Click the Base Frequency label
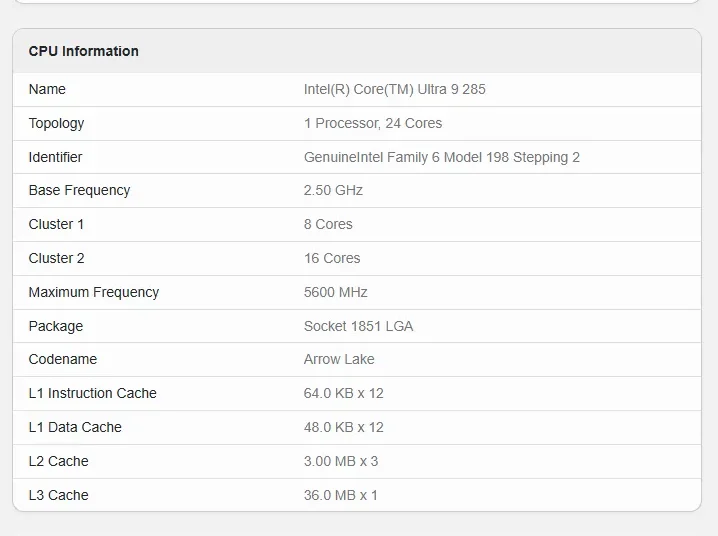Viewport: 718px width, 536px height. [79, 190]
